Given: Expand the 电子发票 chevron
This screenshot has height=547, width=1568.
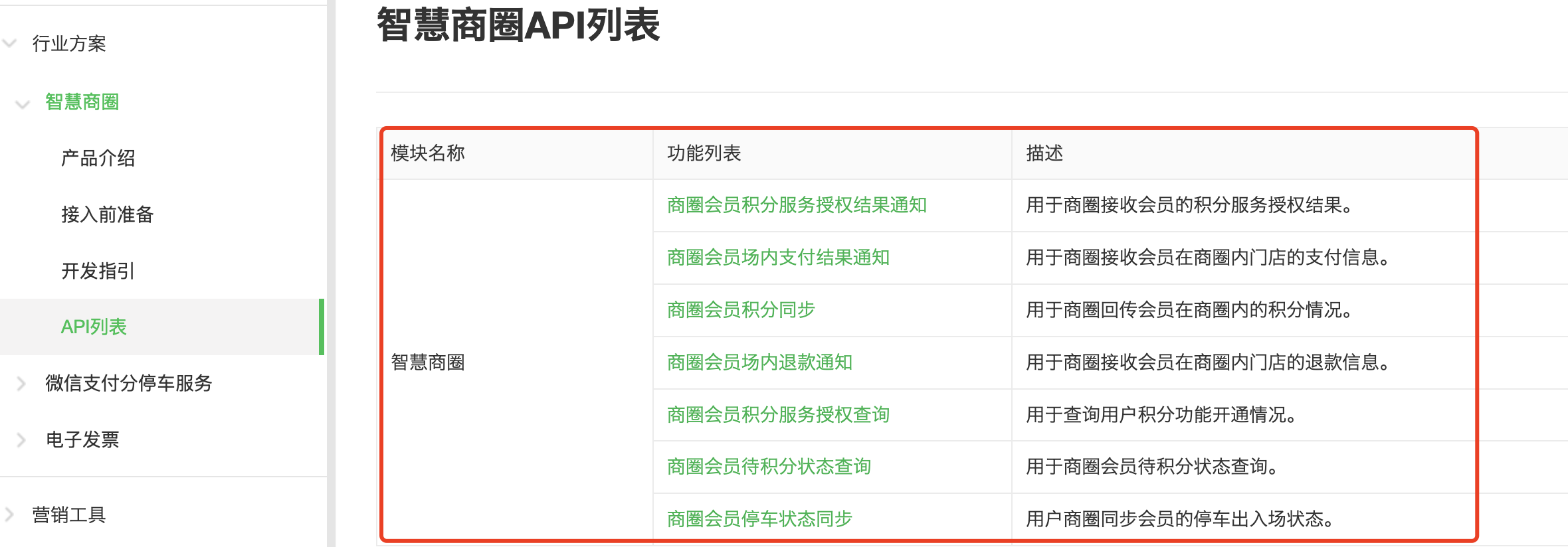Looking at the screenshot, I should 21,439.
